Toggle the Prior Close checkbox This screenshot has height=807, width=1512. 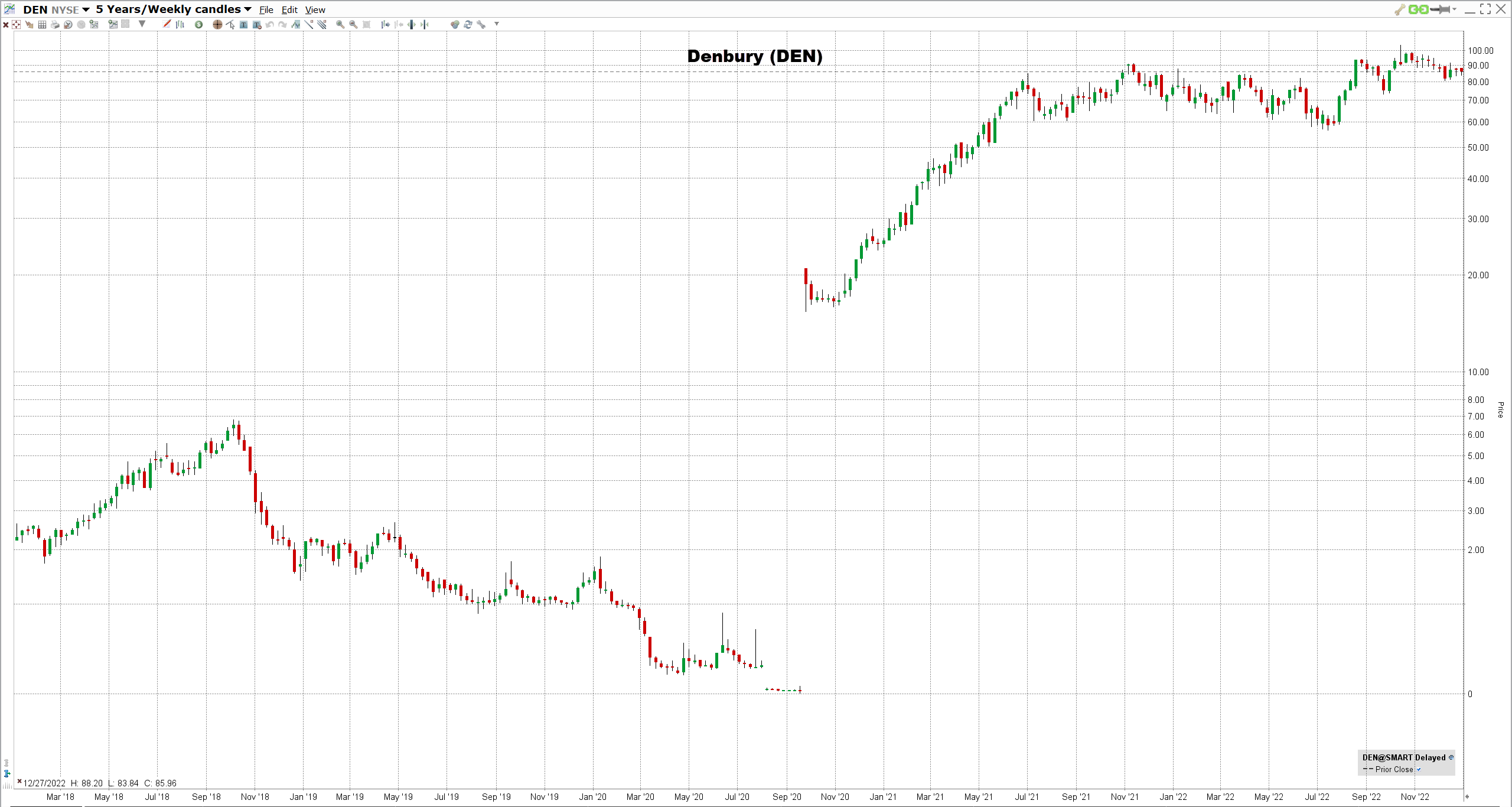(x=1419, y=769)
